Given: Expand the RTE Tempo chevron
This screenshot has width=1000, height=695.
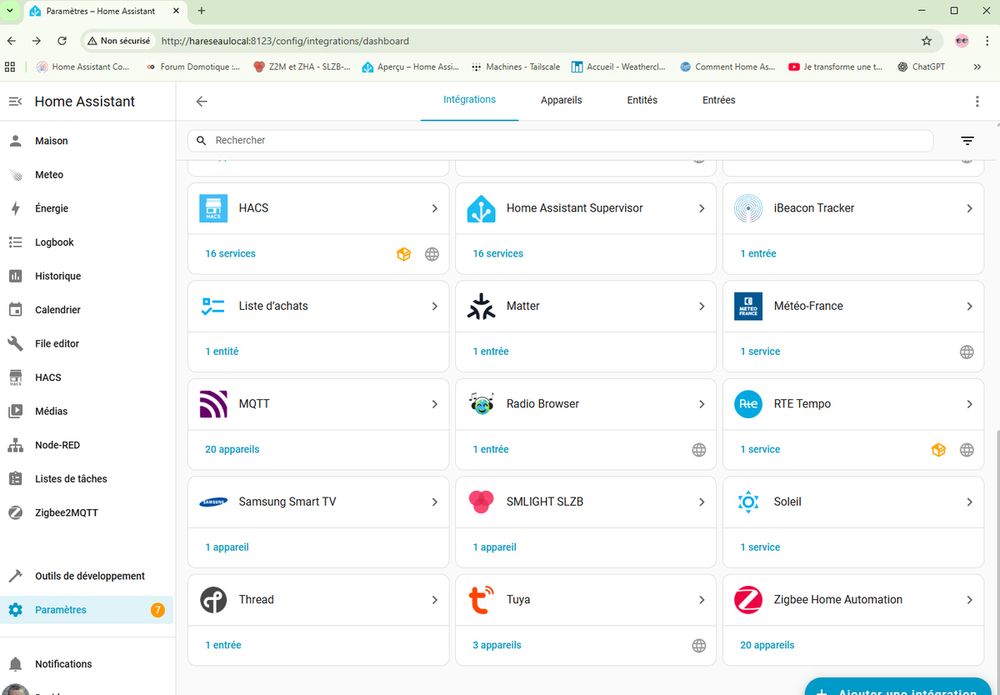Looking at the screenshot, I should pyautogui.click(x=969, y=404).
